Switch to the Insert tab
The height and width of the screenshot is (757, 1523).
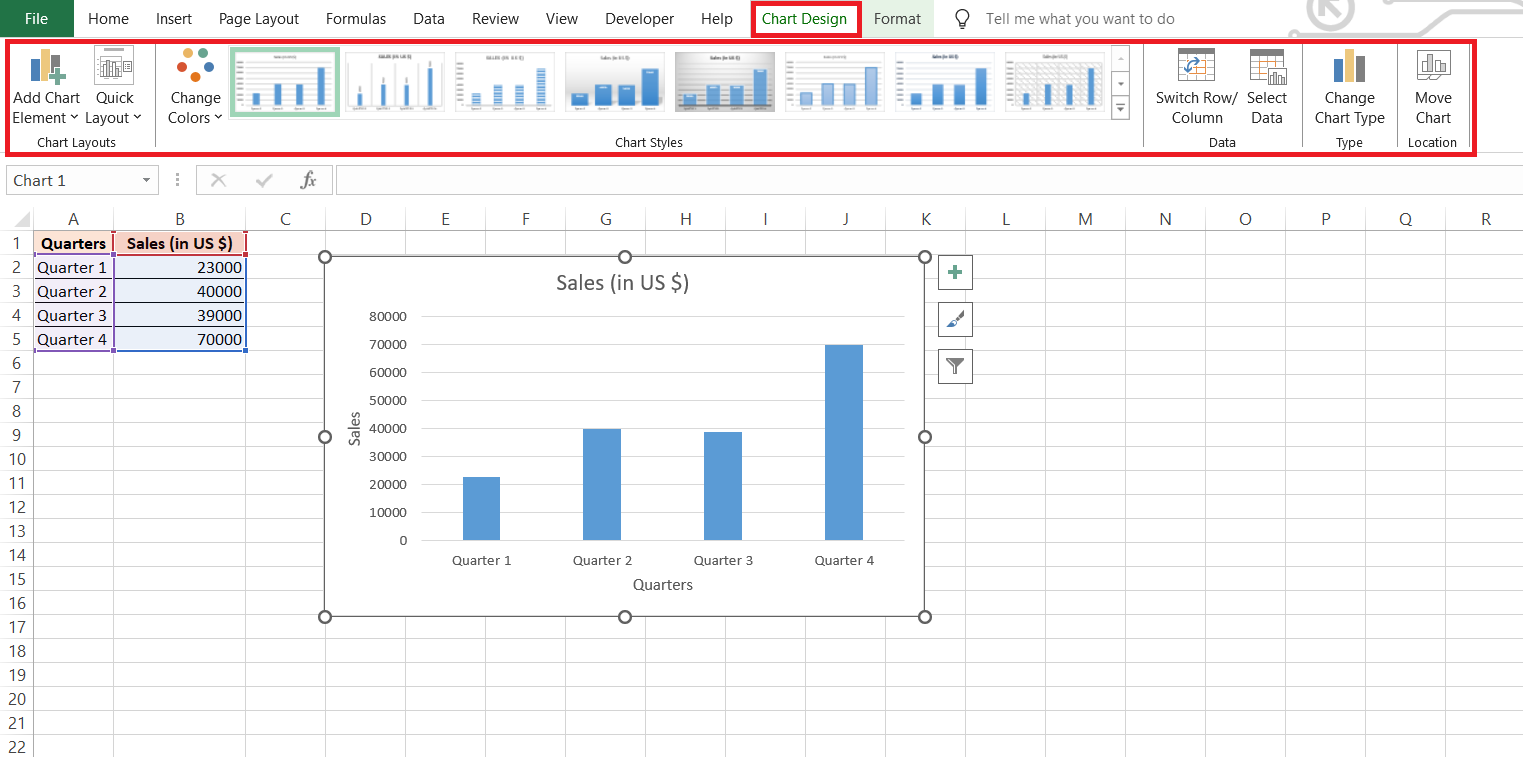[174, 19]
